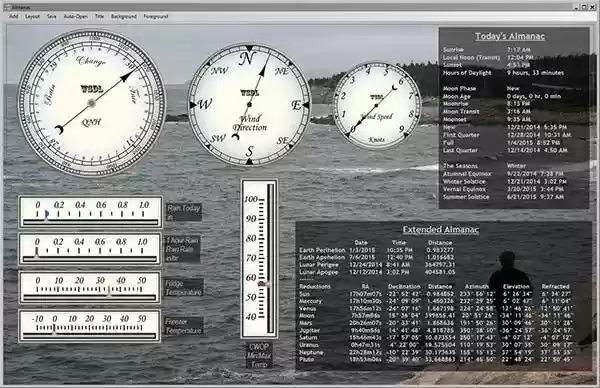Image resolution: width=600 pixels, height=388 pixels.
Task: Click the Declination column header
Action: [404, 286]
